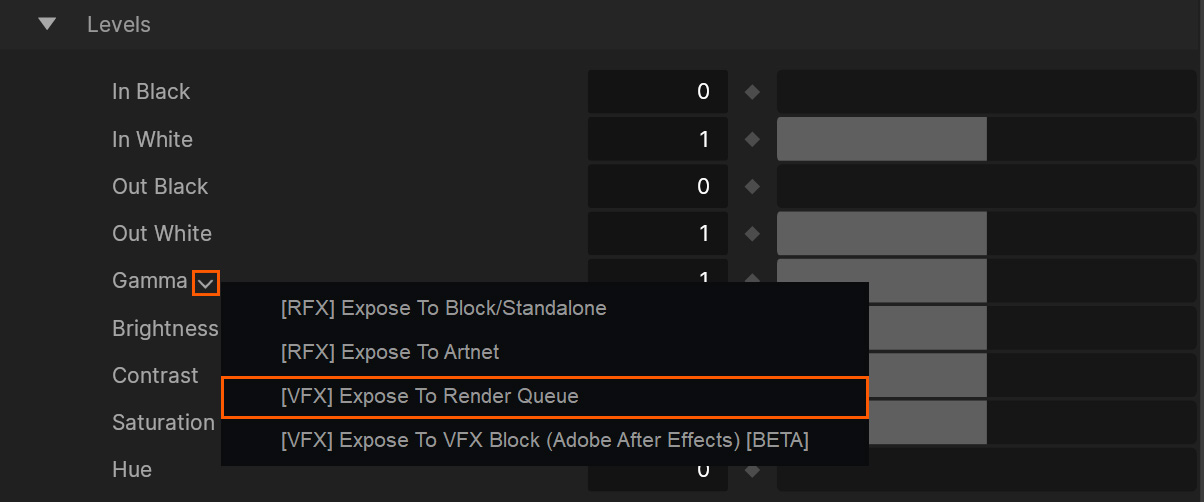This screenshot has width=1204, height=502.
Task: Click the In White keyframe diamond
Action: pyautogui.click(x=753, y=140)
